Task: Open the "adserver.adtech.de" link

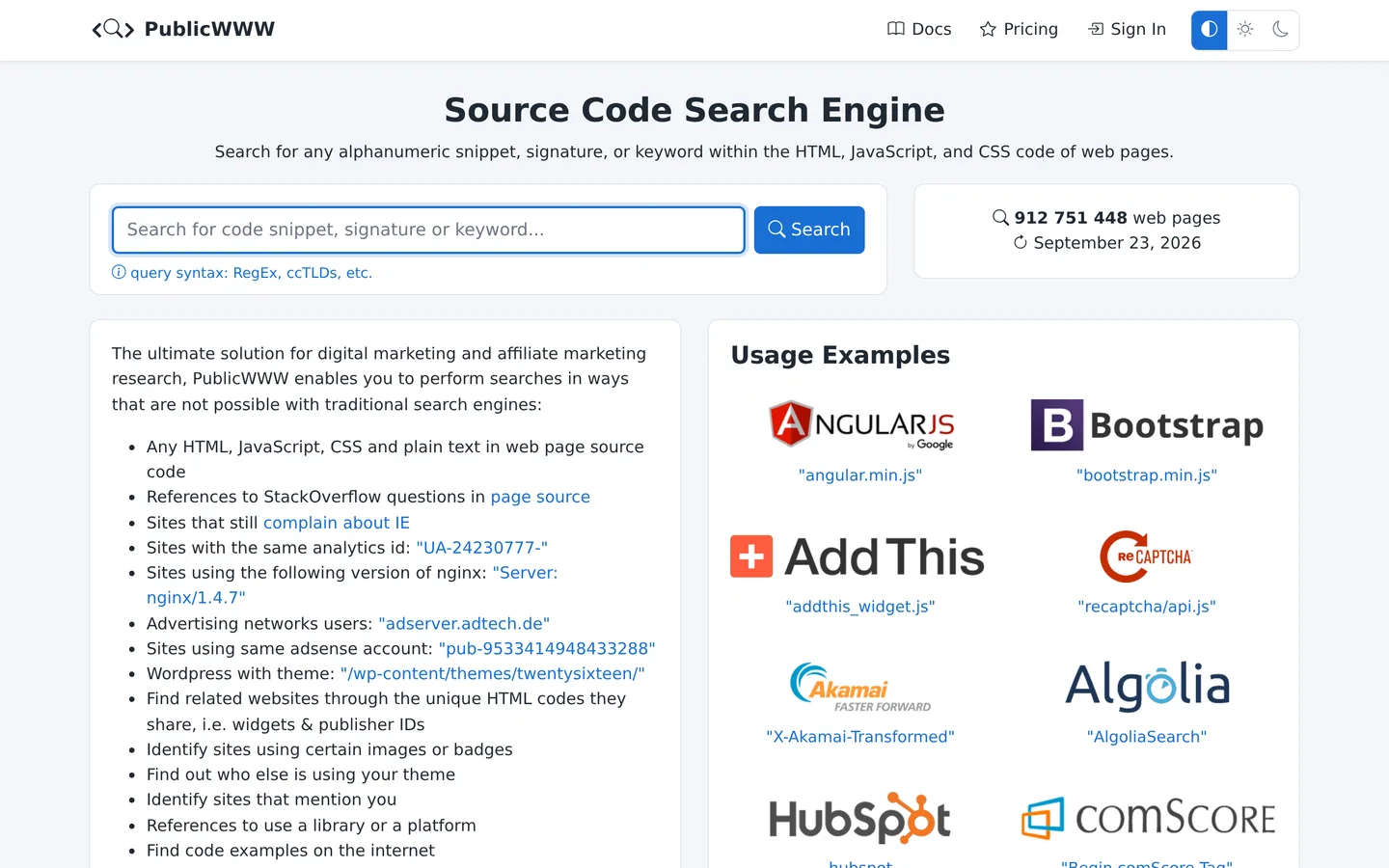Action: click(x=464, y=624)
